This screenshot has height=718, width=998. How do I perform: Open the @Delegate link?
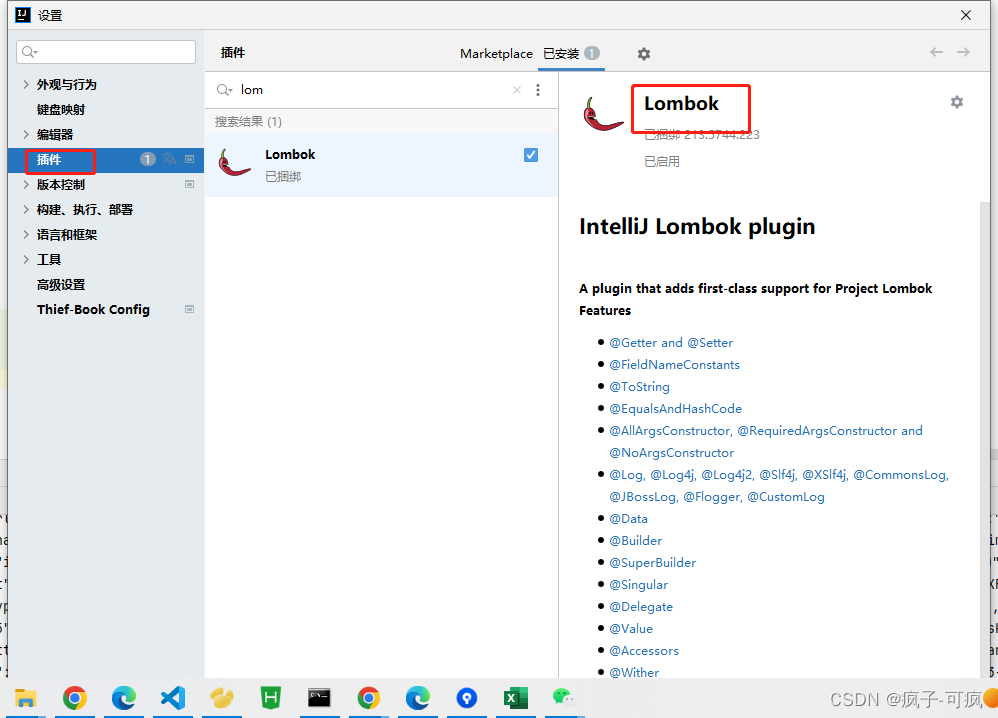[x=641, y=607]
